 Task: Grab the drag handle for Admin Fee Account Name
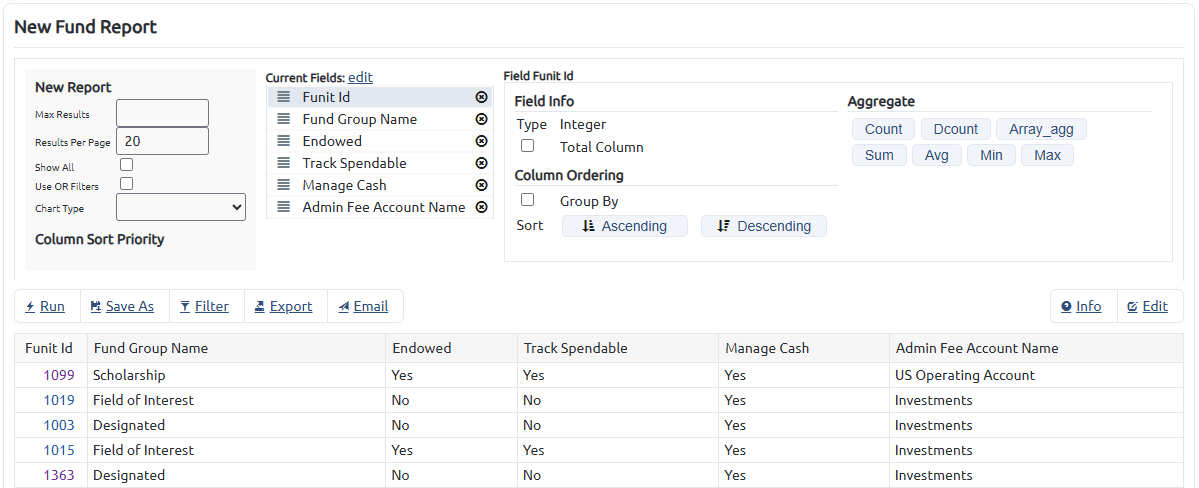(x=284, y=207)
